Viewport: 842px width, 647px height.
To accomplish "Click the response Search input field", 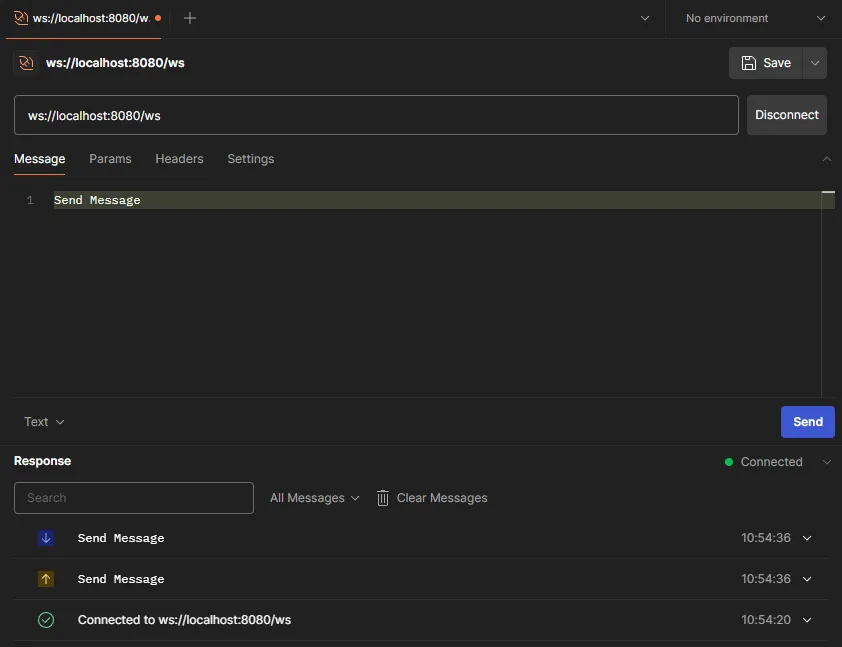I will pos(134,498).
